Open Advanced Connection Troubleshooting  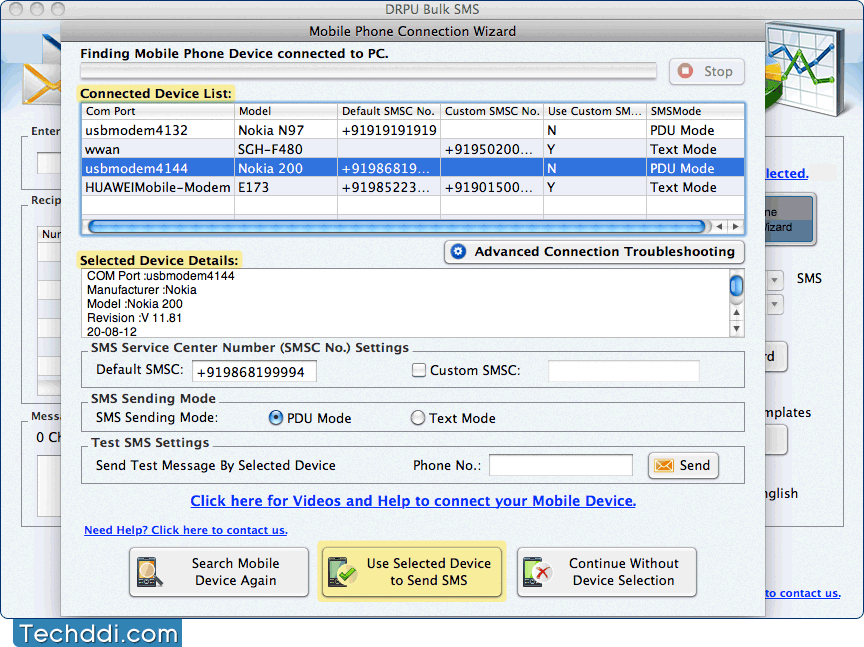pos(594,252)
